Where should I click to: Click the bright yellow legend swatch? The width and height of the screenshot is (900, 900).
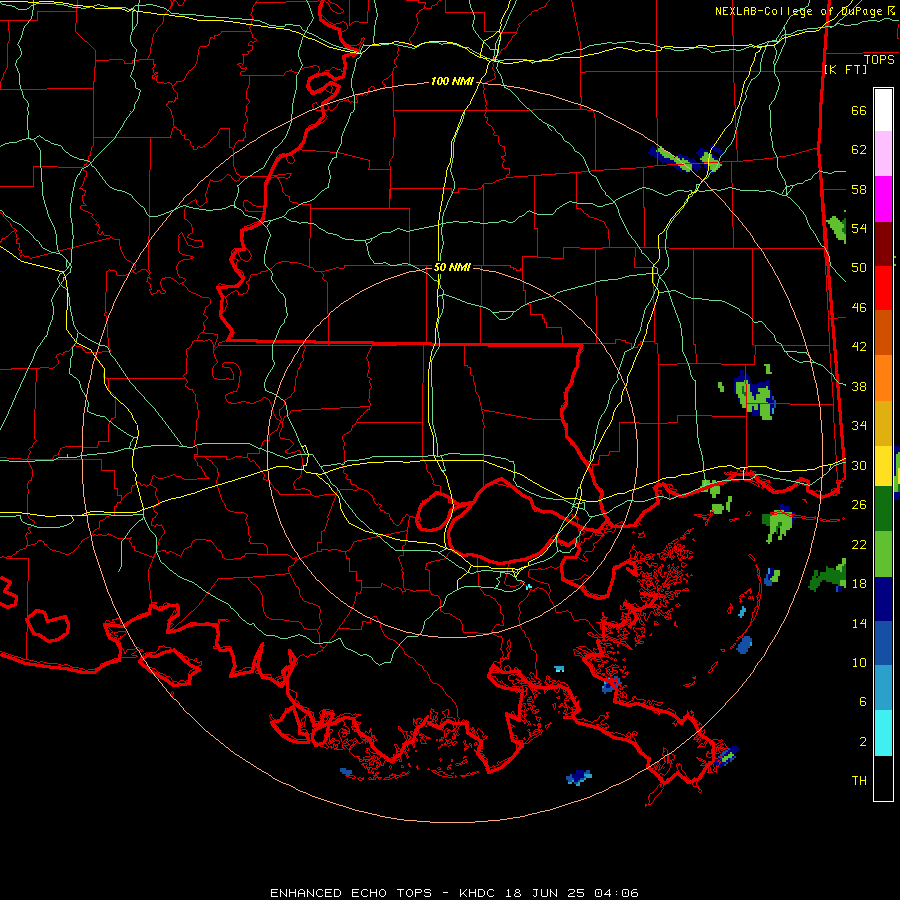coord(883,466)
